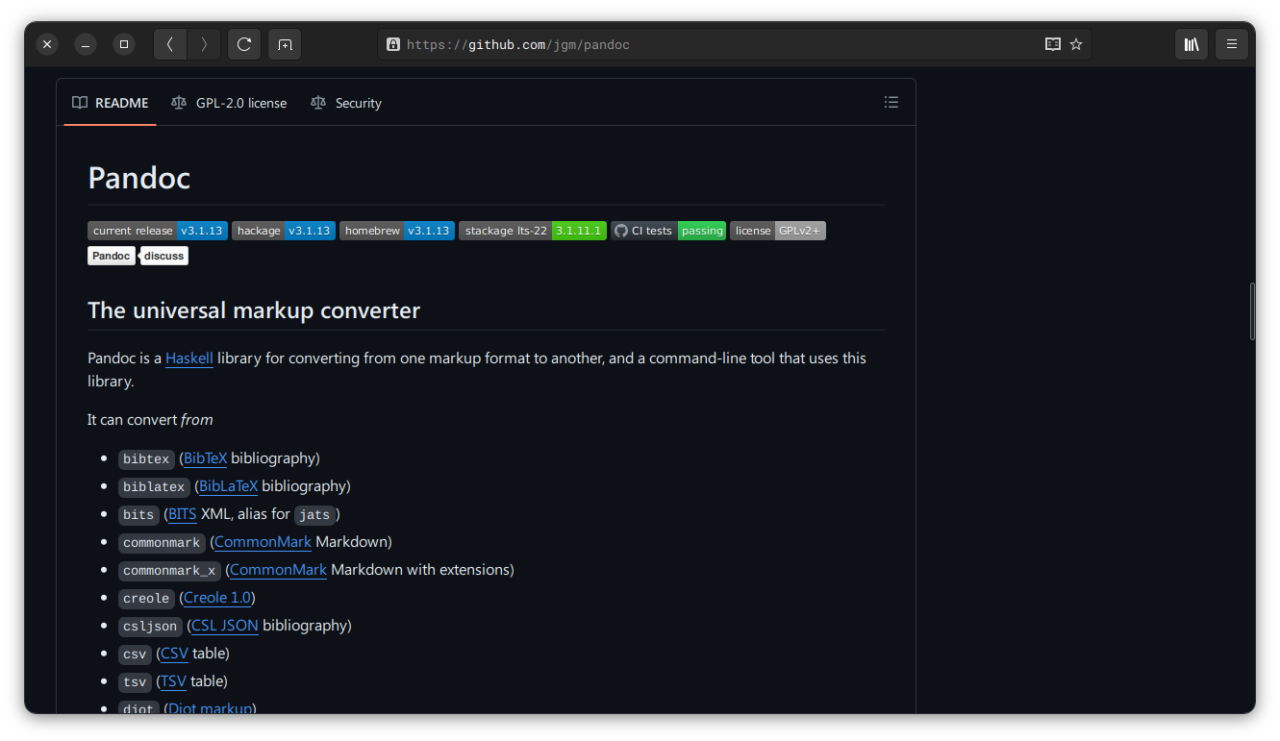Bookmark this page with star icon
1280x741 pixels.
[x=1076, y=44]
